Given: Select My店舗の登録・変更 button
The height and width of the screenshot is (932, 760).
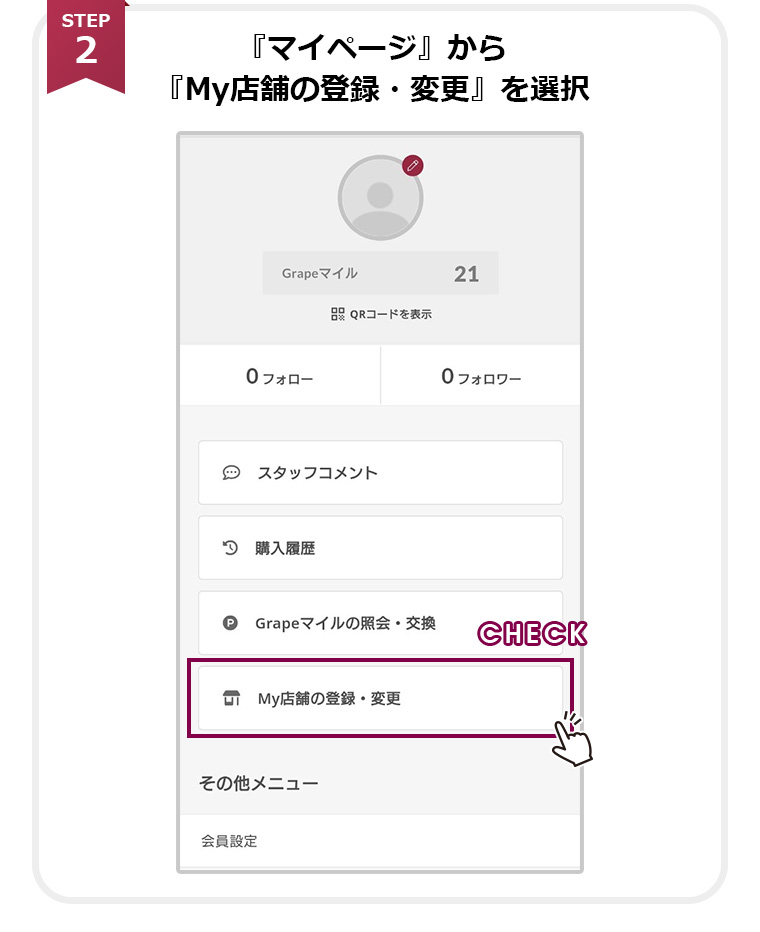Looking at the screenshot, I should (x=380, y=698).
